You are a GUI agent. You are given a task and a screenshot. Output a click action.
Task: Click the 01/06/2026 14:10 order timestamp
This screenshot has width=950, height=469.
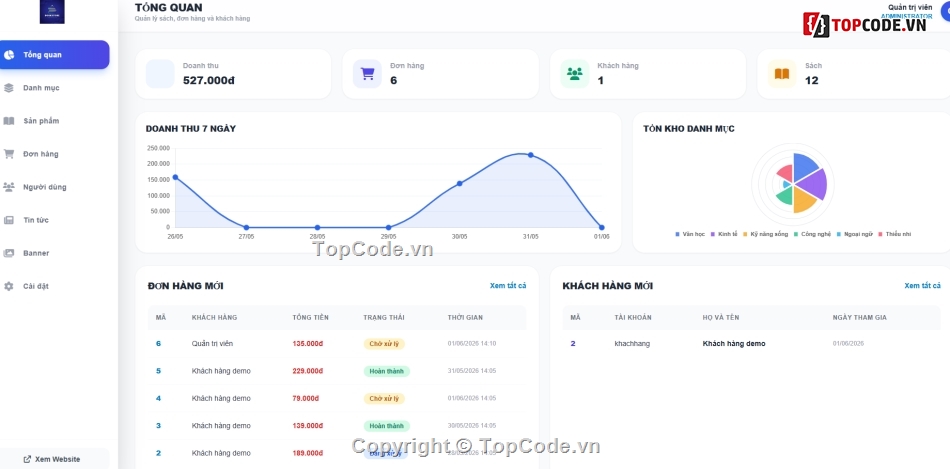[x=472, y=344]
